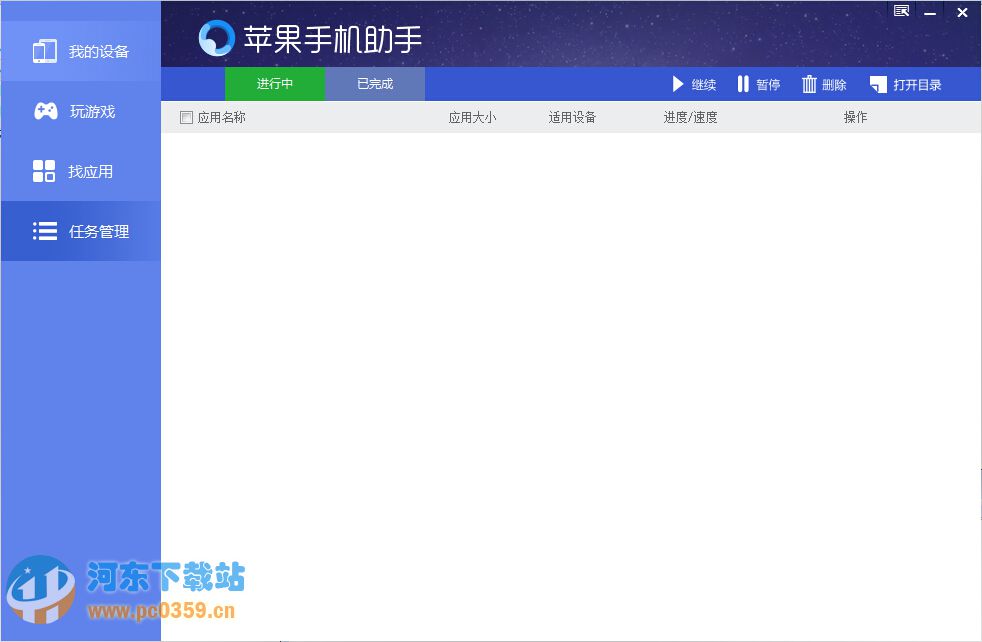Click the 继续 play triangle icon
Viewport: 982px width, 642px height.
677,84
